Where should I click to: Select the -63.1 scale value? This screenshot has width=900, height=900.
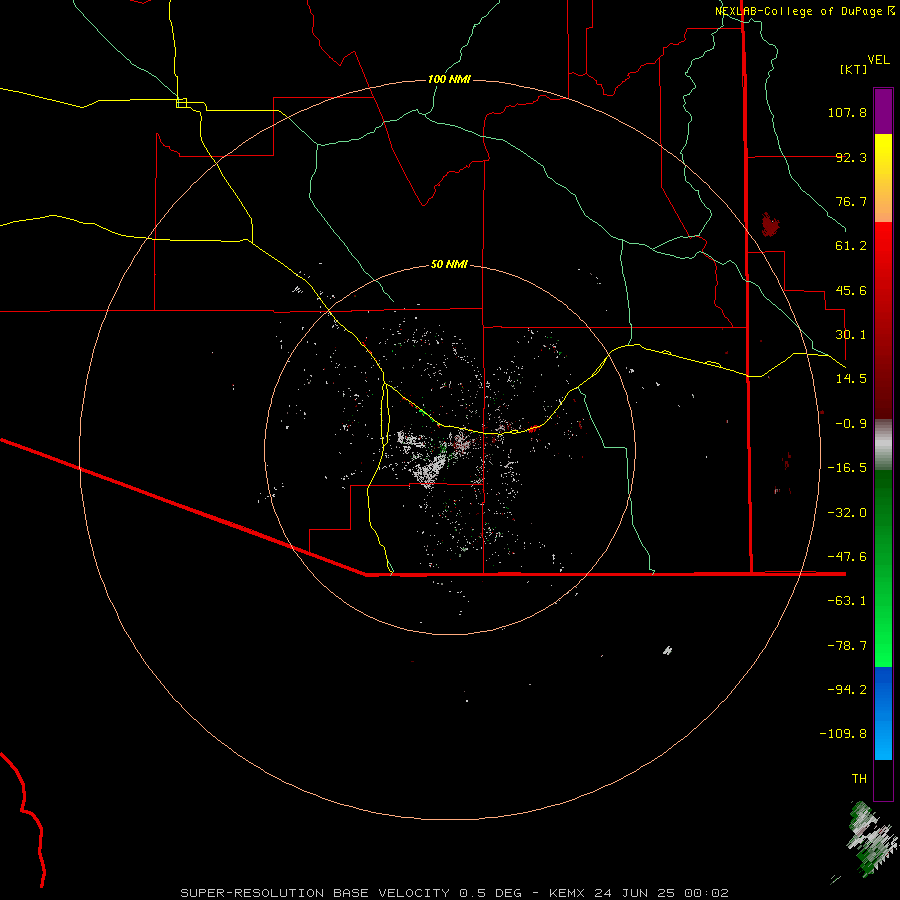847,601
